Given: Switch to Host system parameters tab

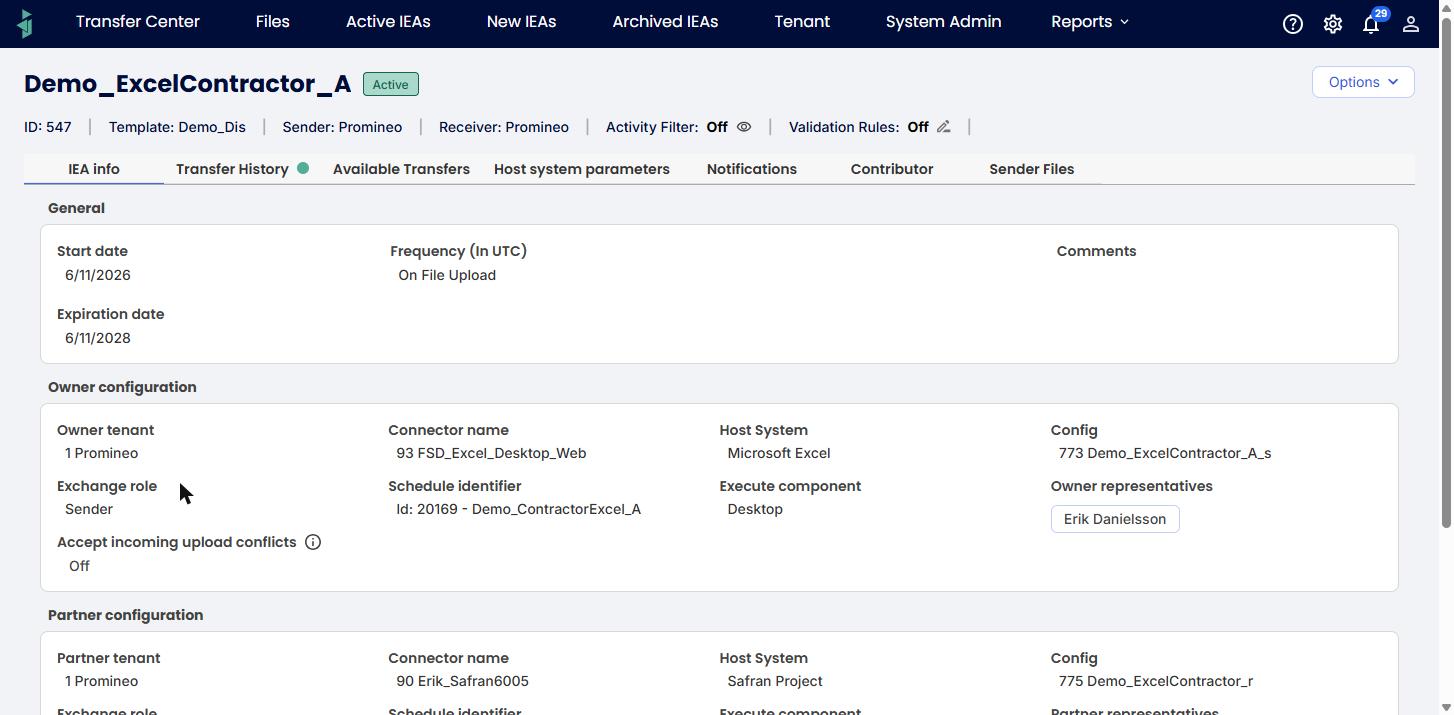Looking at the screenshot, I should pyautogui.click(x=582, y=169).
